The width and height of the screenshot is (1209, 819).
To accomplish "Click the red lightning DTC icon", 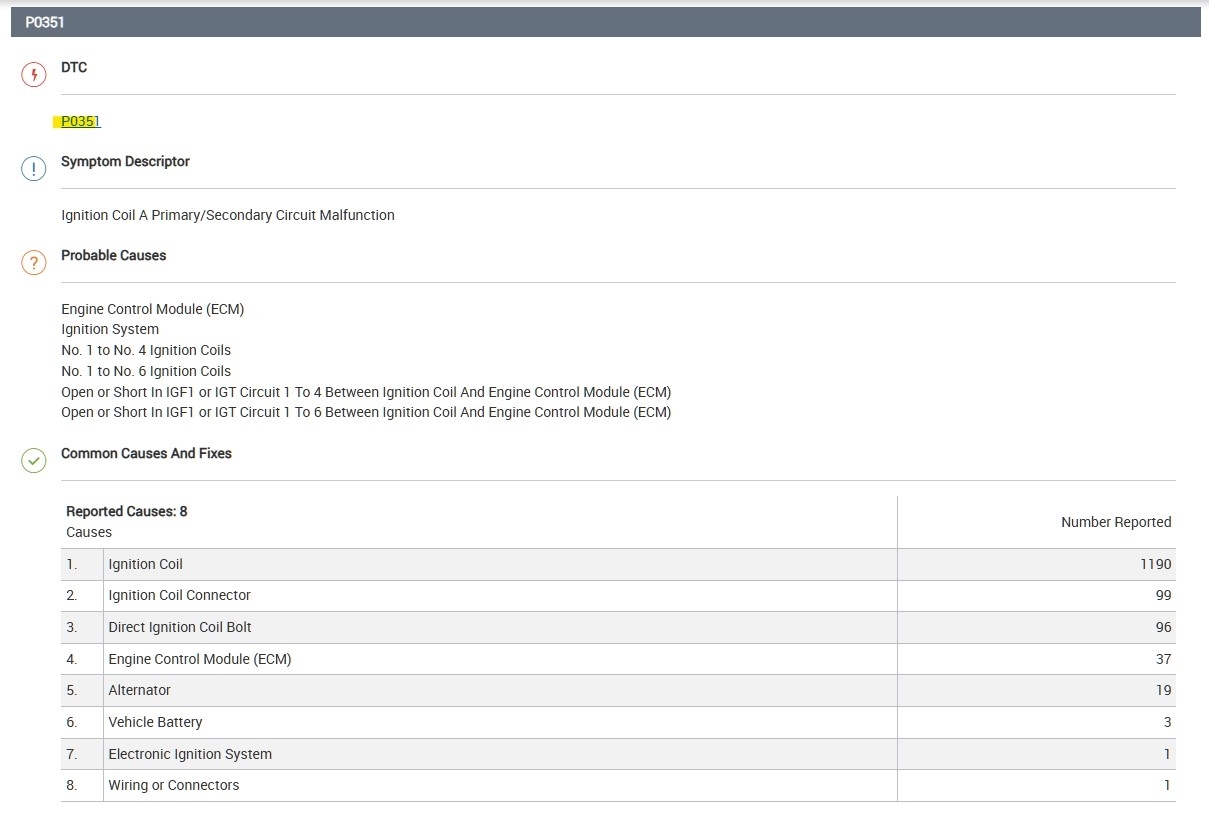I will (34, 75).
